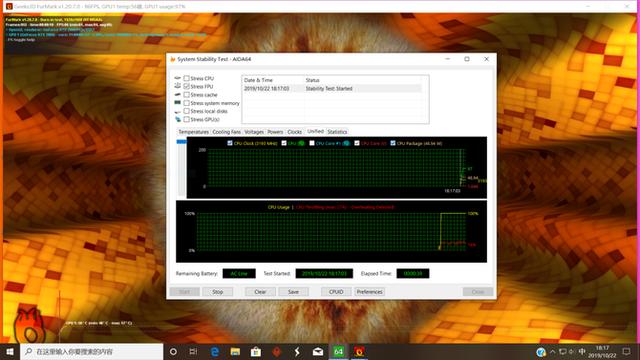The height and width of the screenshot is (360, 640).
Task: Switch to AIDA64 green taskbar icon
Action: click(x=338, y=351)
